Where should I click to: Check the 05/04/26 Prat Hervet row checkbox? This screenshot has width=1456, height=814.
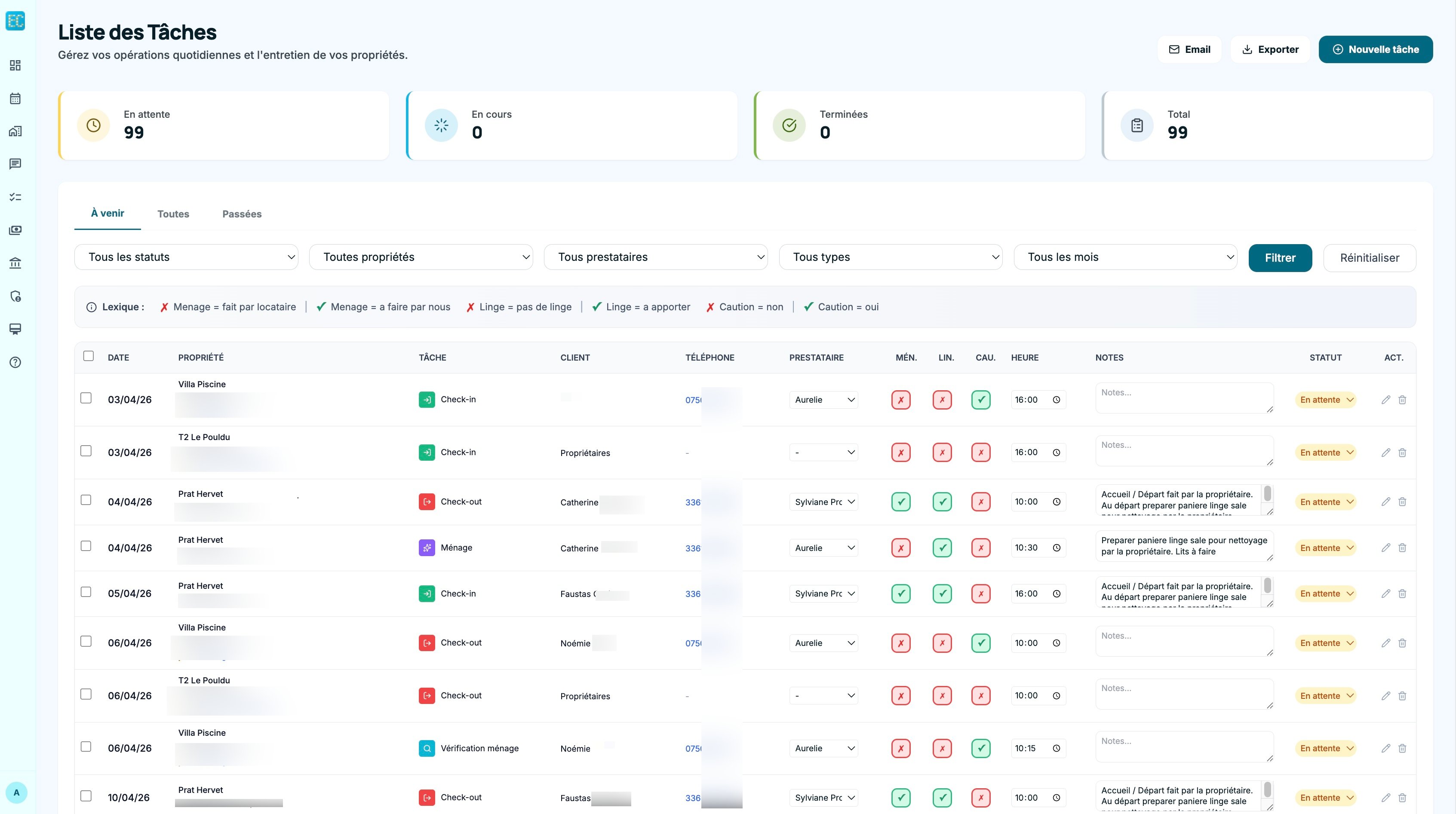(86, 592)
